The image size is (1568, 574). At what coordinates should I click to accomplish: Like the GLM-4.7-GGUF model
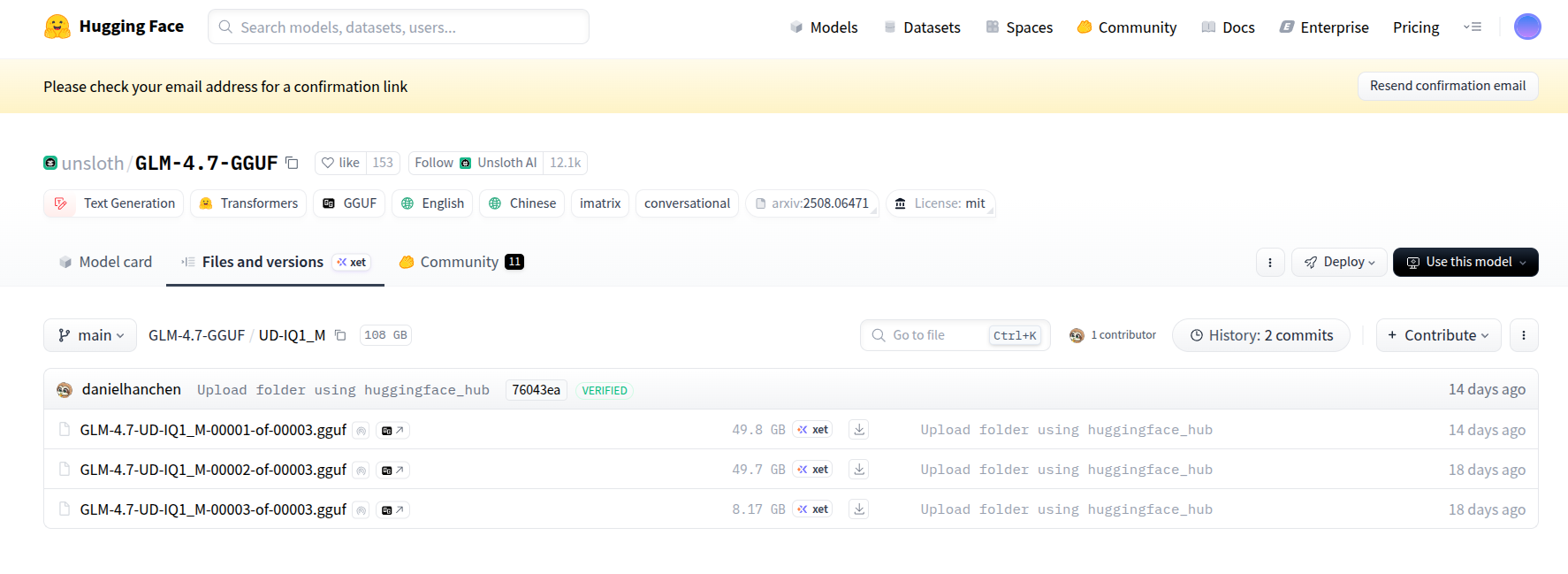coord(340,163)
